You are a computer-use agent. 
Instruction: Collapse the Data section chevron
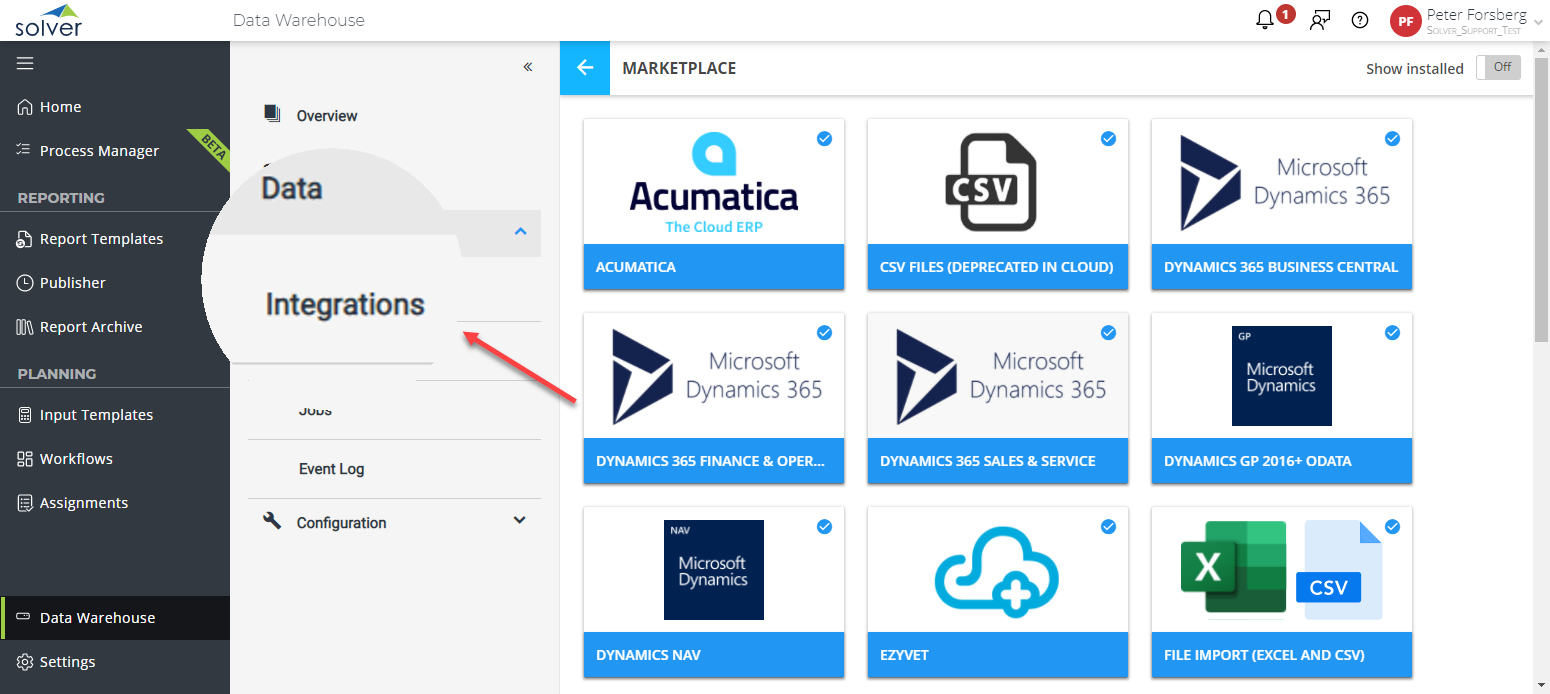click(x=520, y=232)
